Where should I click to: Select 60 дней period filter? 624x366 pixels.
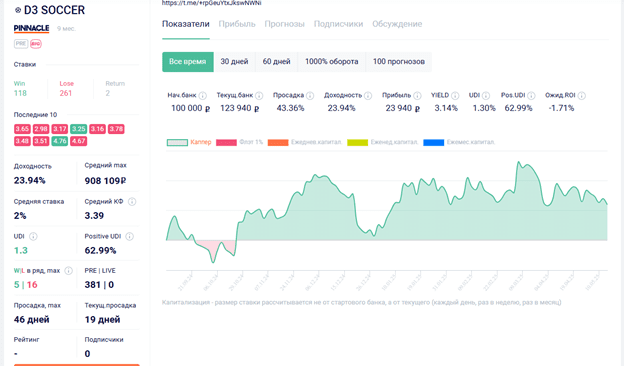point(277,62)
